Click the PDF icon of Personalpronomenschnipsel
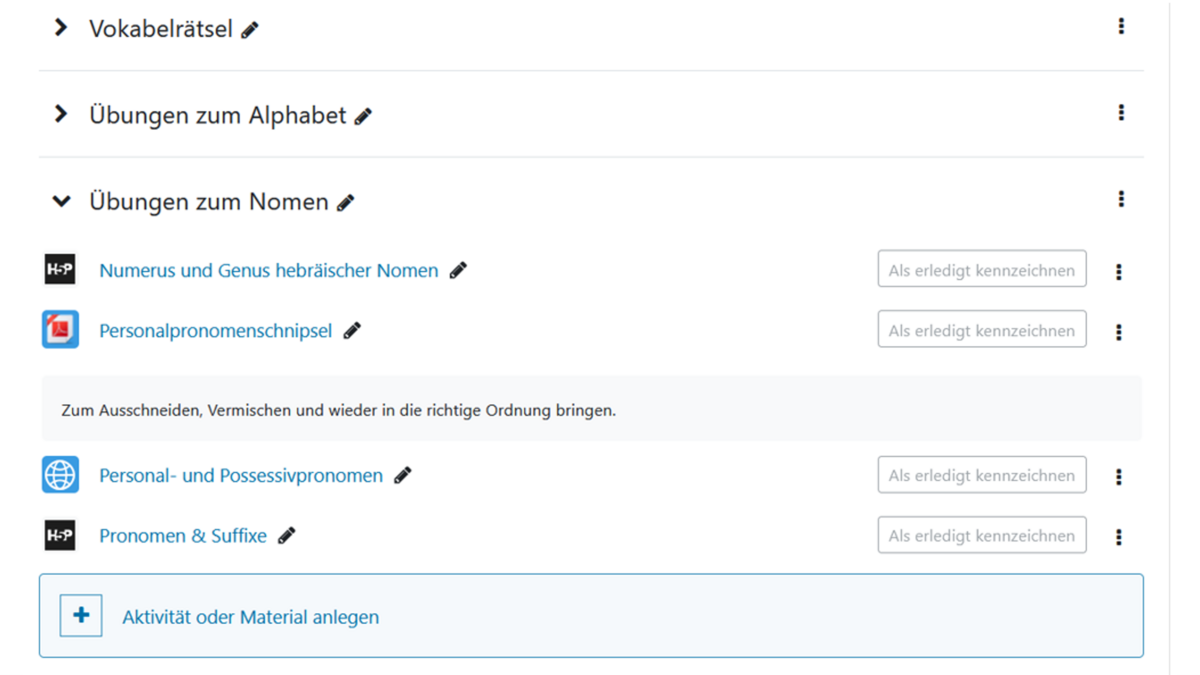 [60, 330]
